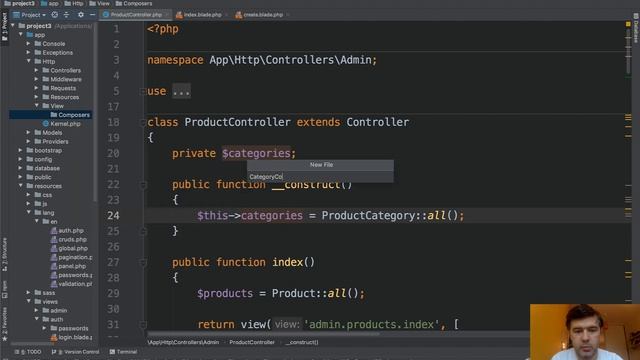Select the Providers folder in tree
640x360 pixels.
(51, 142)
